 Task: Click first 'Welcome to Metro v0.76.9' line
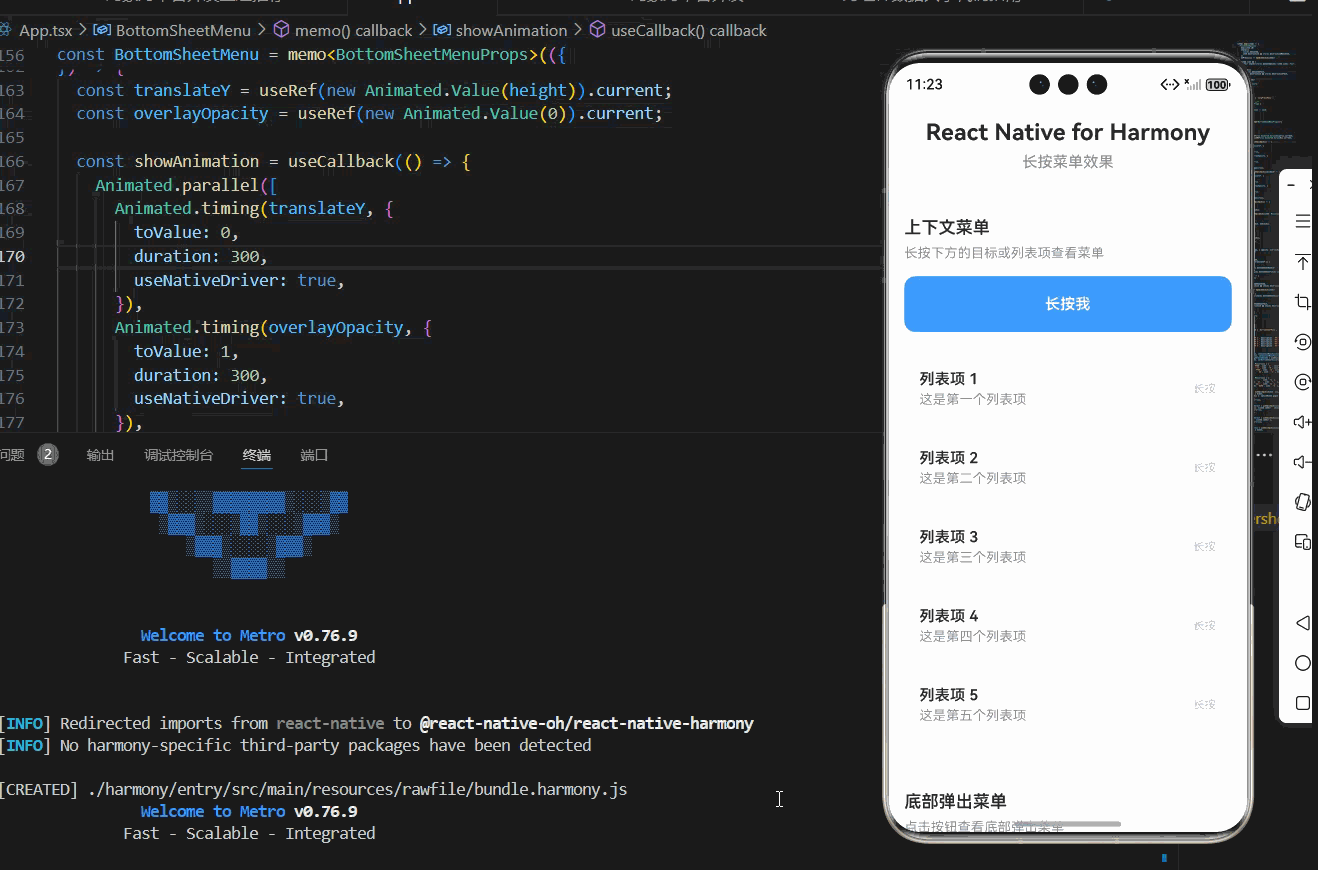tap(249, 635)
